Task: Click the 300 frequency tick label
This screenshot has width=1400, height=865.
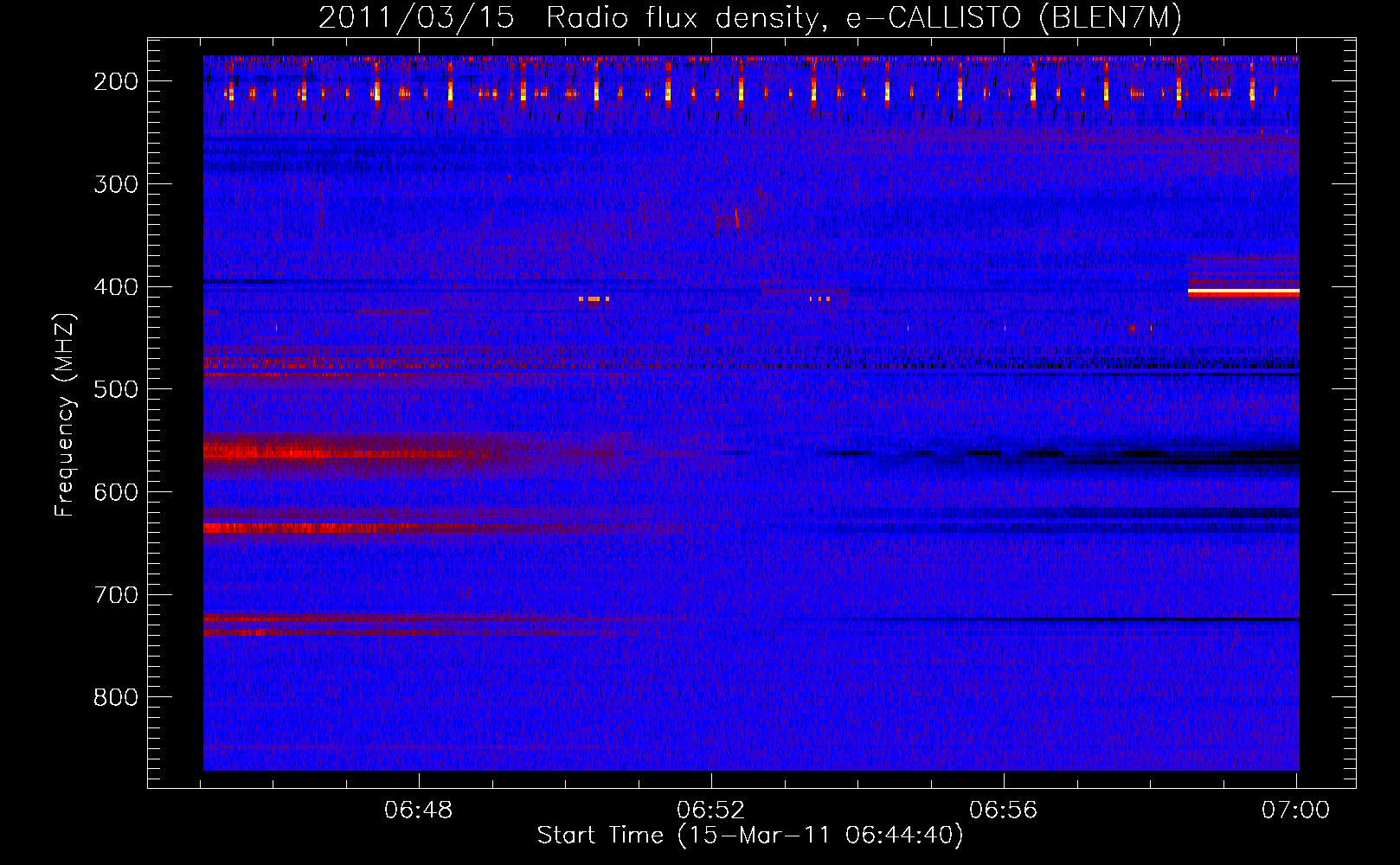Action: (116, 184)
